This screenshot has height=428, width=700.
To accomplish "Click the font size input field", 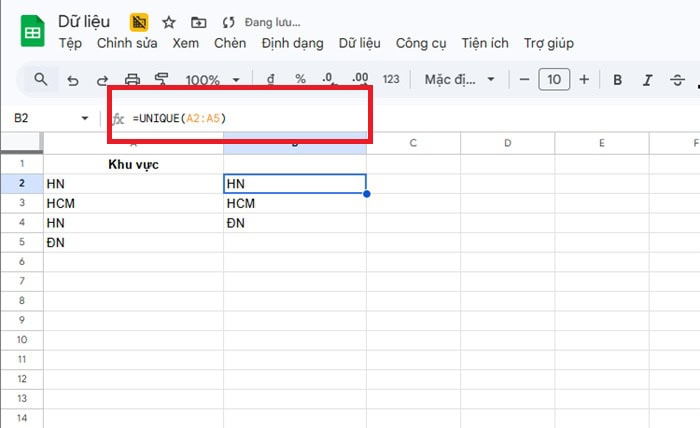I will [x=553, y=79].
